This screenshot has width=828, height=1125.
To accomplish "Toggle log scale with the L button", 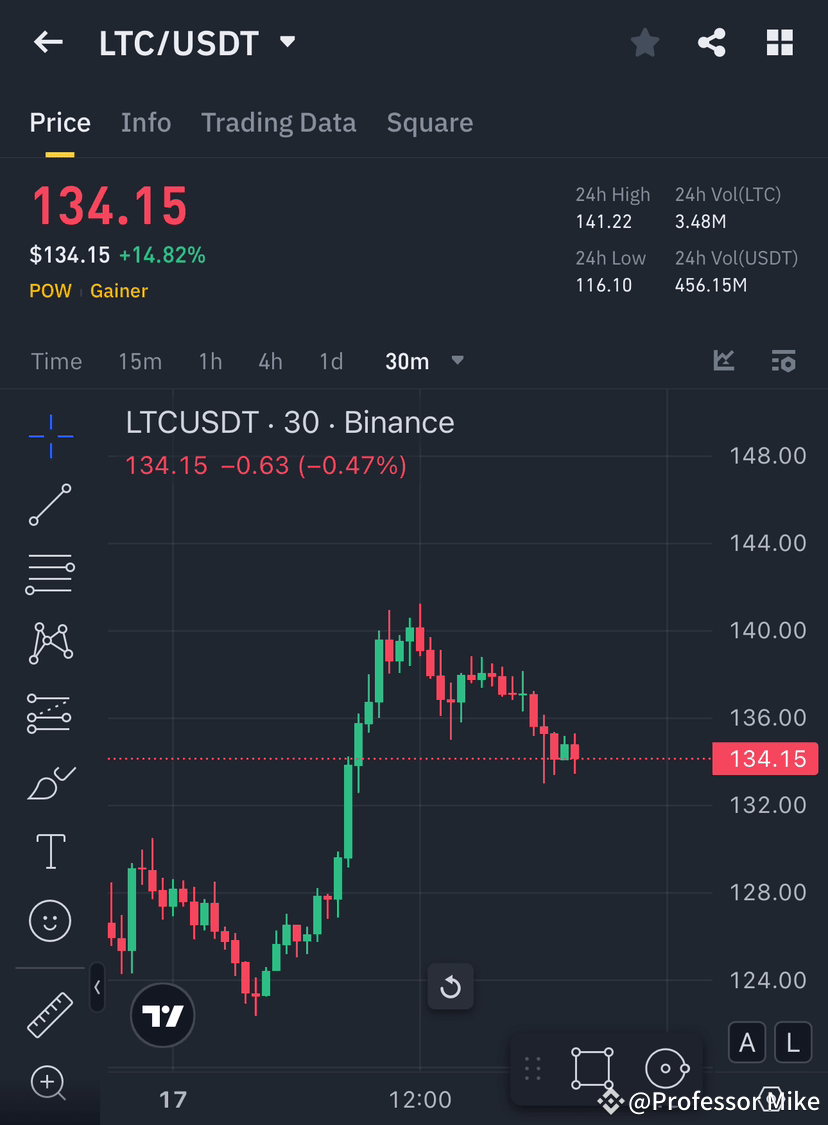I will (792, 1042).
